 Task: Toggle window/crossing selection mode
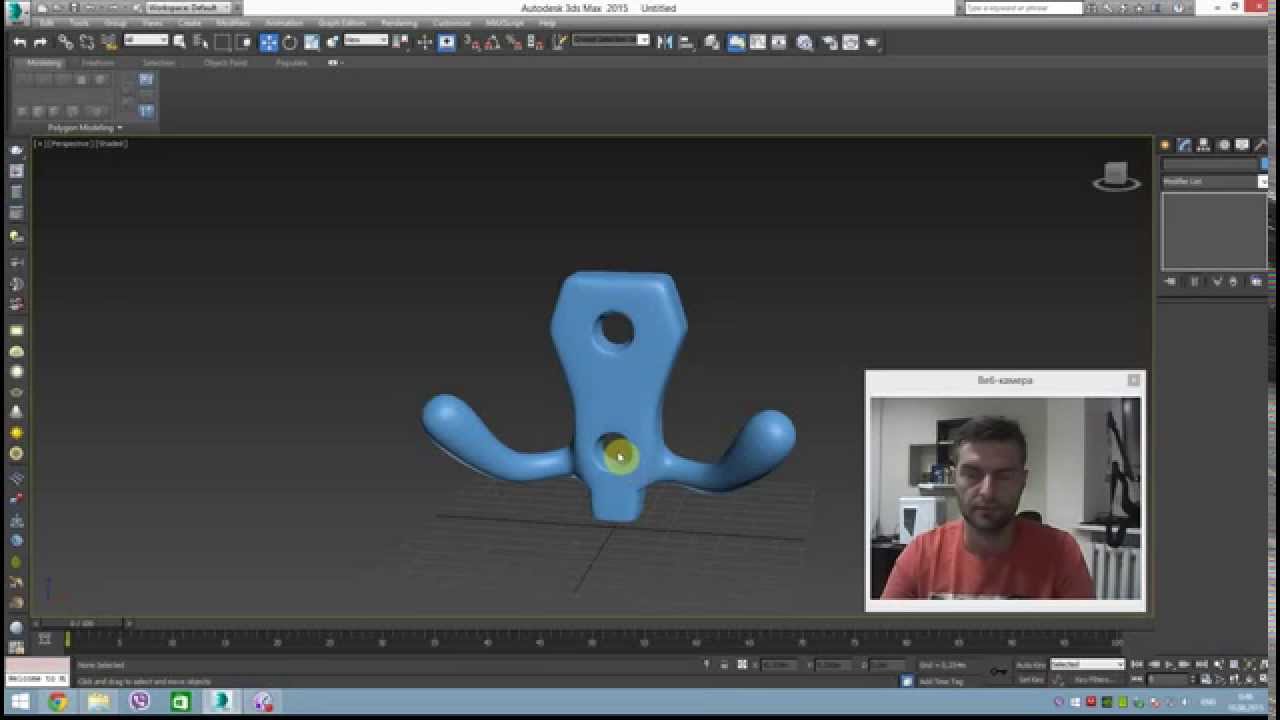tap(243, 42)
